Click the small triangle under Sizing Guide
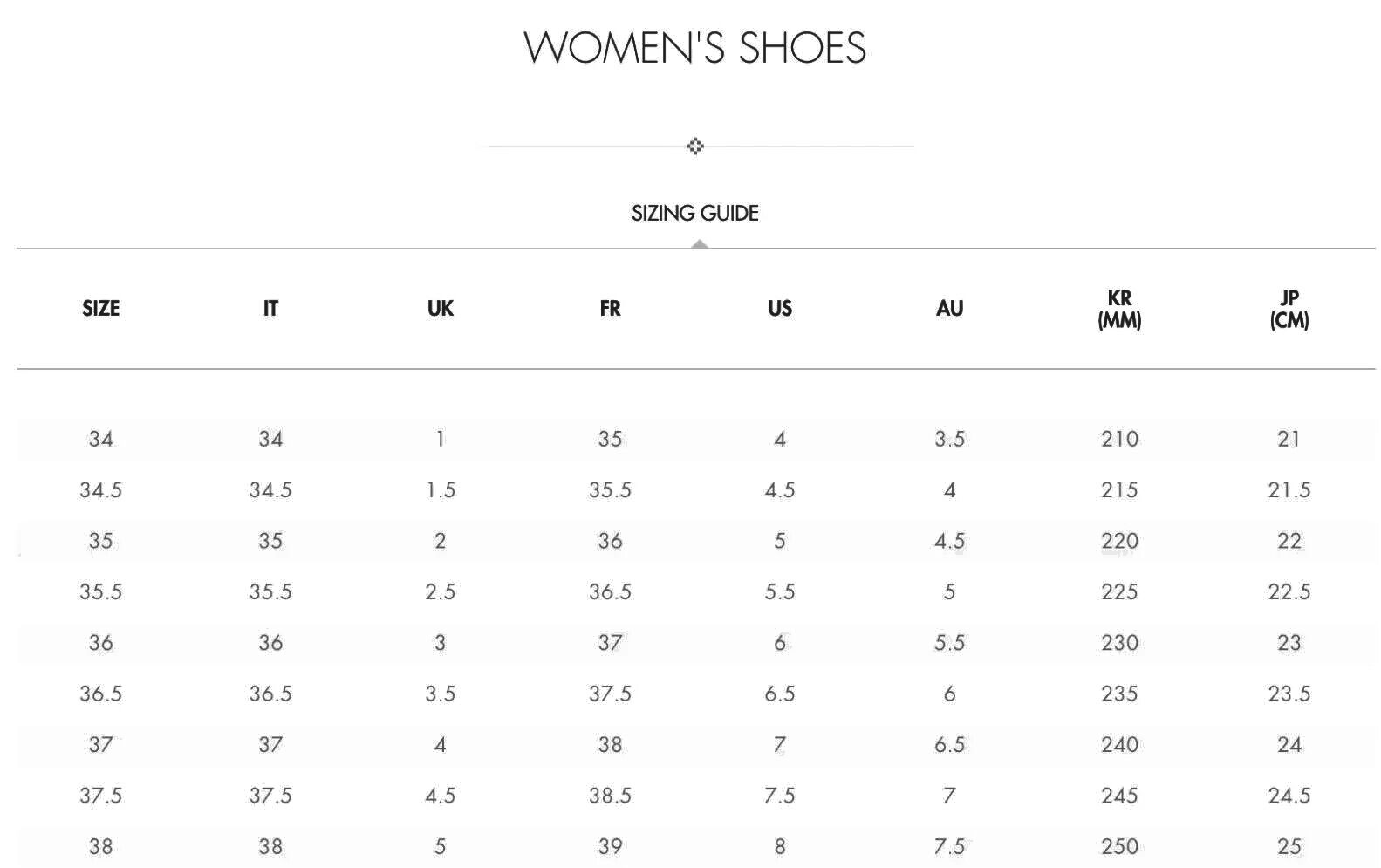Image resolution: width=1381 pixels, height=868 pixels. 699,244
